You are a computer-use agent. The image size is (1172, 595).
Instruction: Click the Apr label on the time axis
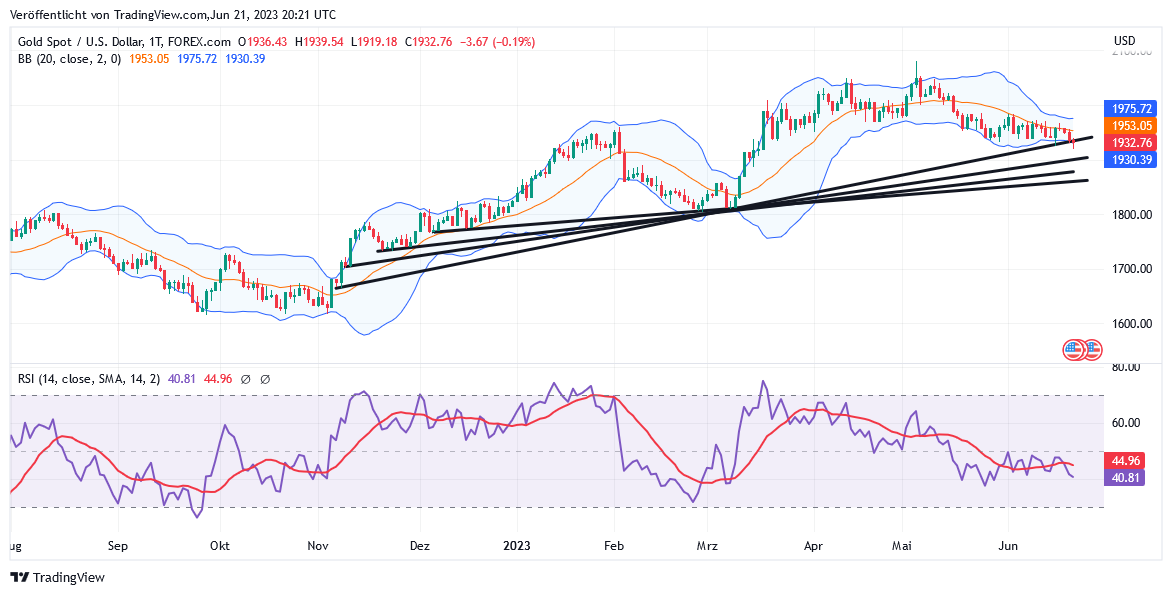coord(812,546)
